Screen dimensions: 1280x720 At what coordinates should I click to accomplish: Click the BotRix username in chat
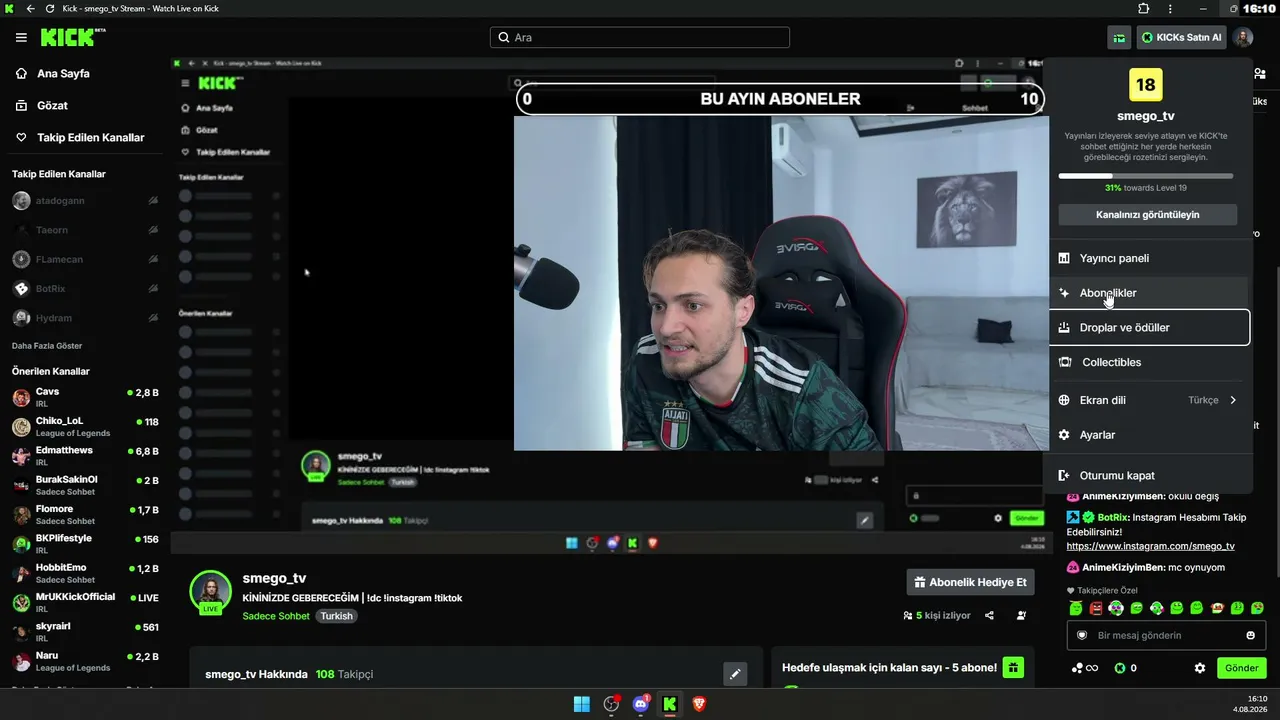pyautogui.click(x=1111, y=517)
